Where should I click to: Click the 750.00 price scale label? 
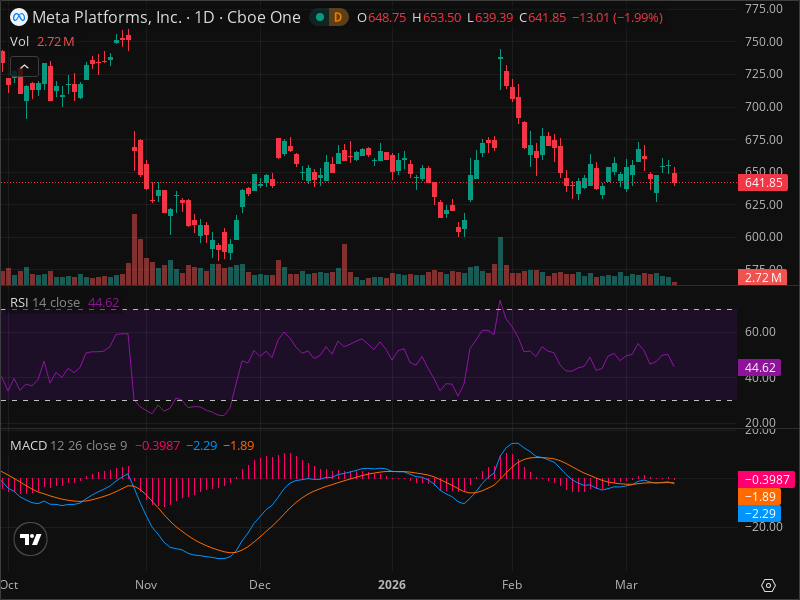[764, 41]
